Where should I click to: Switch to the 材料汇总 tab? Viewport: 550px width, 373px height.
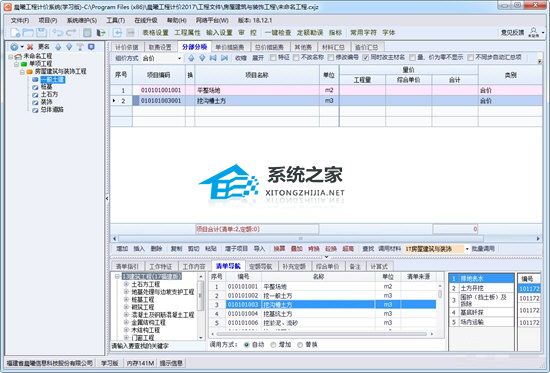click(333, 47)
